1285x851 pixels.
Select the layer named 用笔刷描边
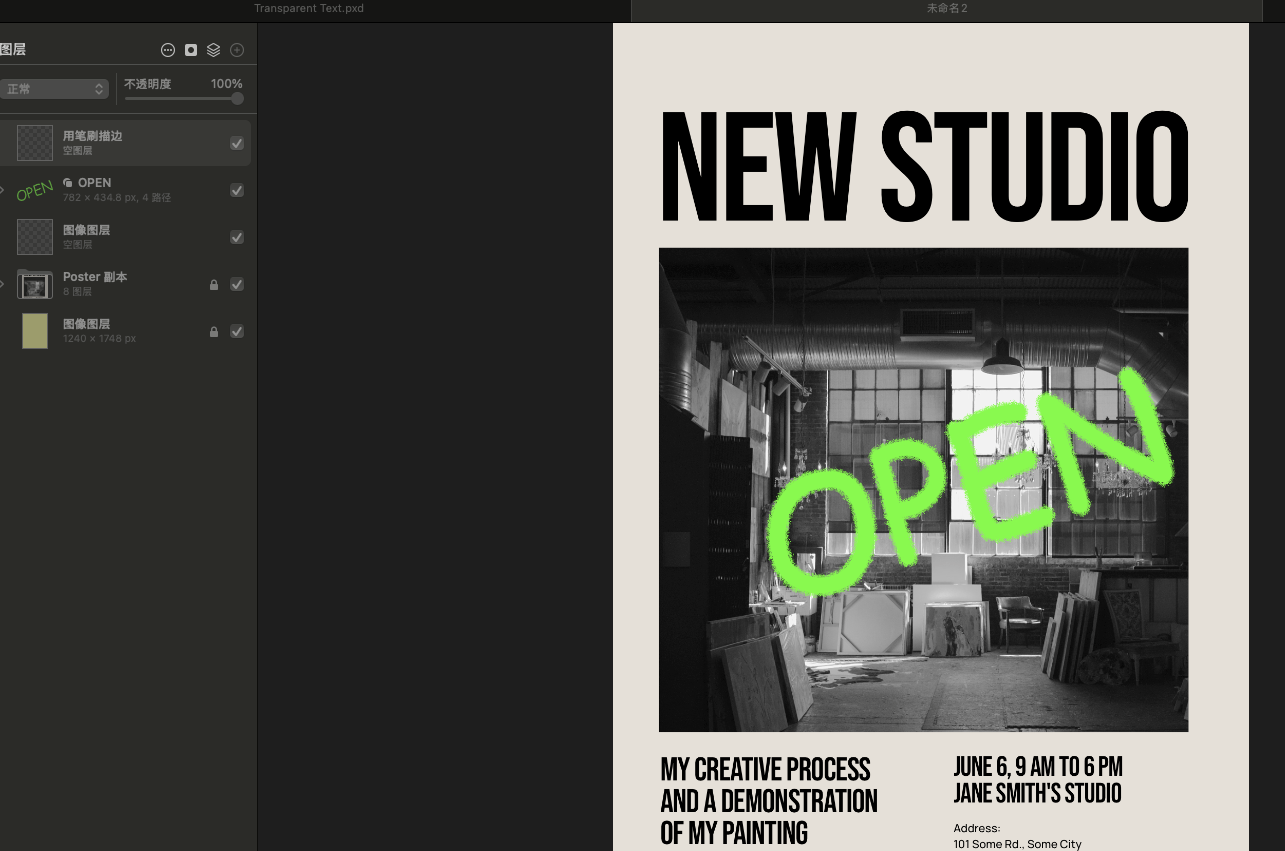click(x=92, y=136)
